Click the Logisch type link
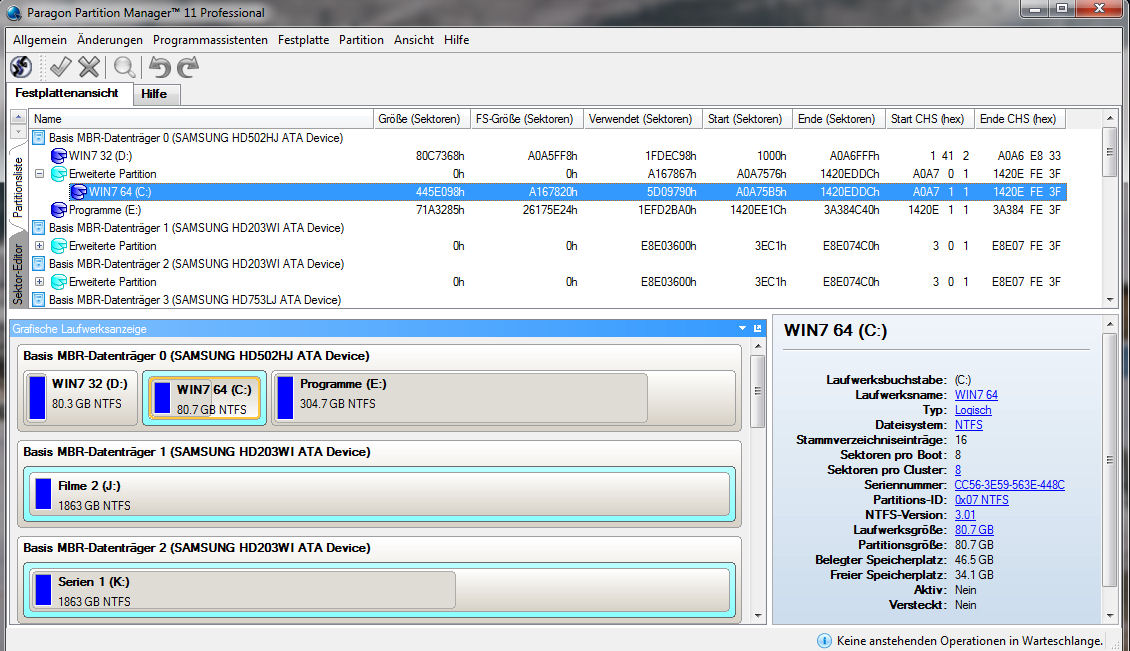Image resolution: width=1130 pixels, height=651 pixels. [x=973, y=410]
